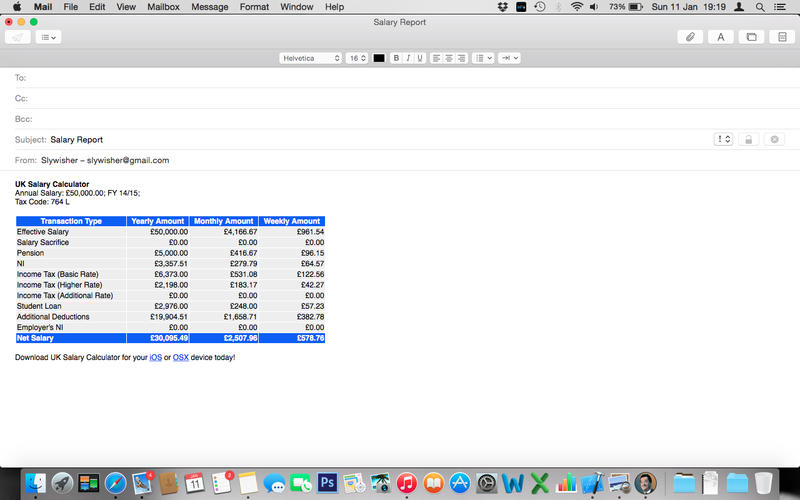Toggle underline formatting

(x=419, y=58)
